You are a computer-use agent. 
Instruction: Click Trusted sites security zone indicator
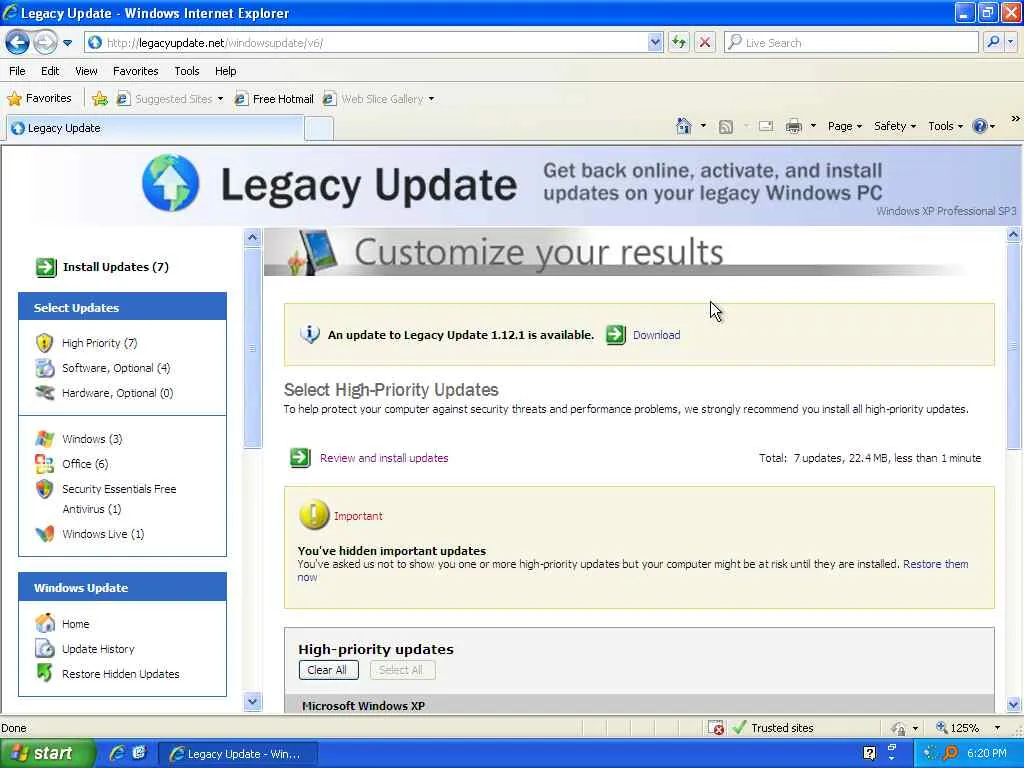[x=774, y=728]
